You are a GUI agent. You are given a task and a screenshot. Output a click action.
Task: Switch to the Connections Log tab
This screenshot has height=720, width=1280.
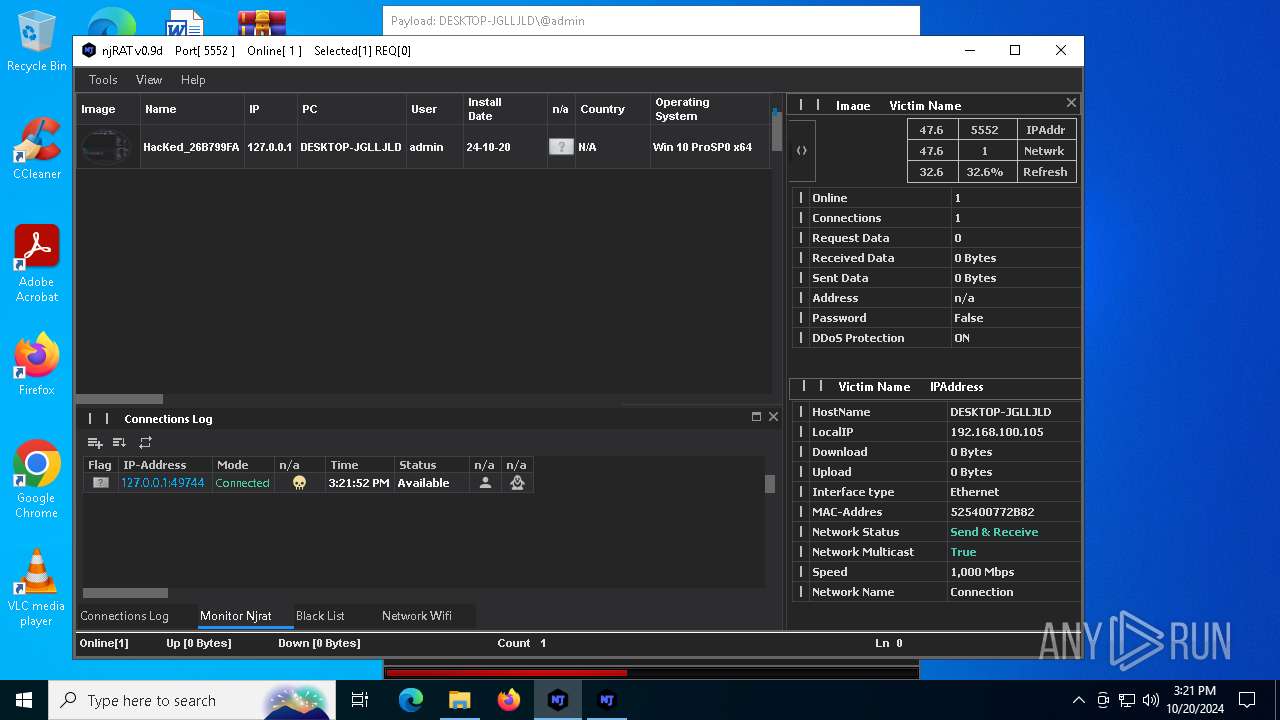click(x=124, y=616)
